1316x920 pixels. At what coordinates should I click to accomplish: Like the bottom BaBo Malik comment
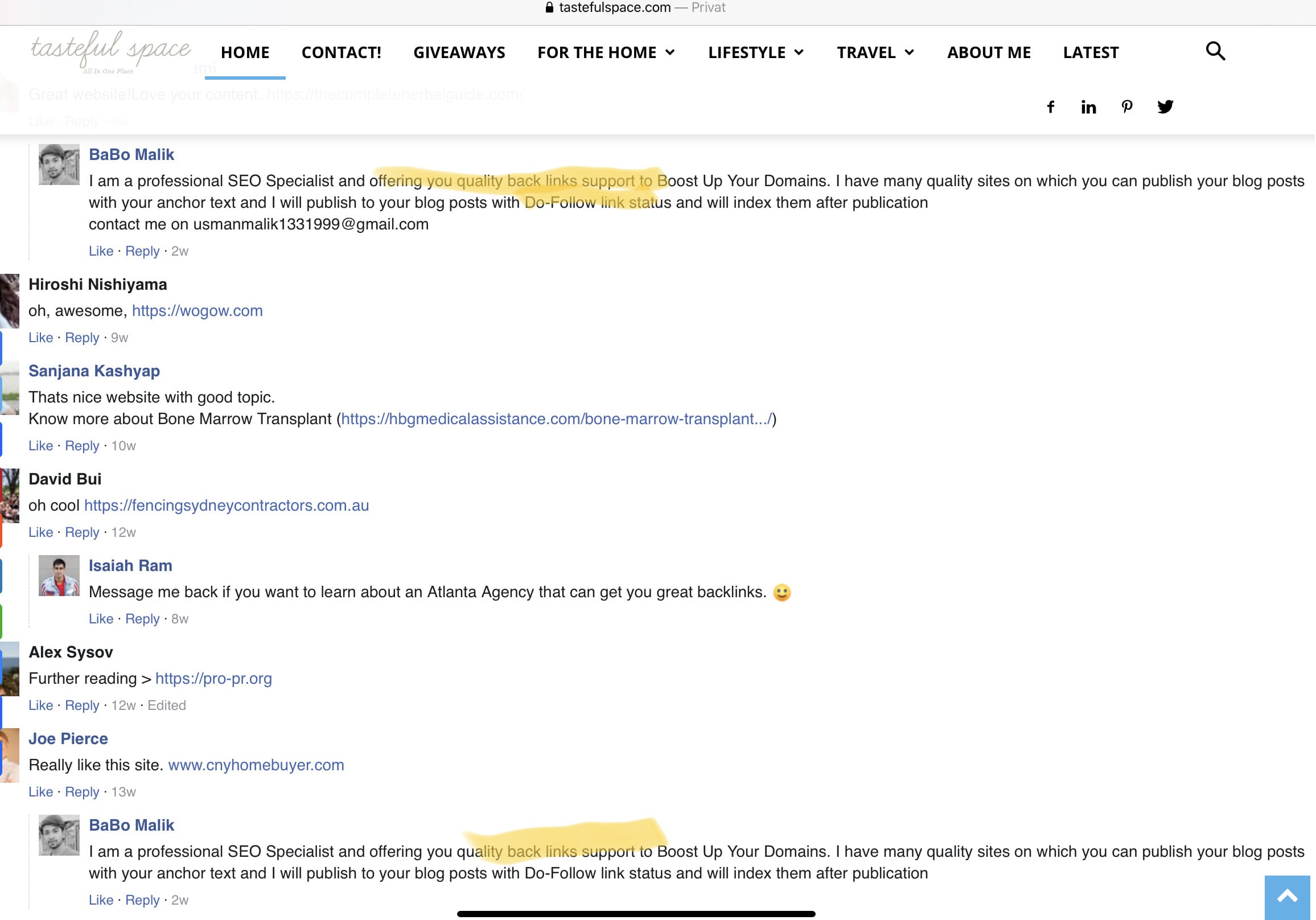[x=101, y=901]
